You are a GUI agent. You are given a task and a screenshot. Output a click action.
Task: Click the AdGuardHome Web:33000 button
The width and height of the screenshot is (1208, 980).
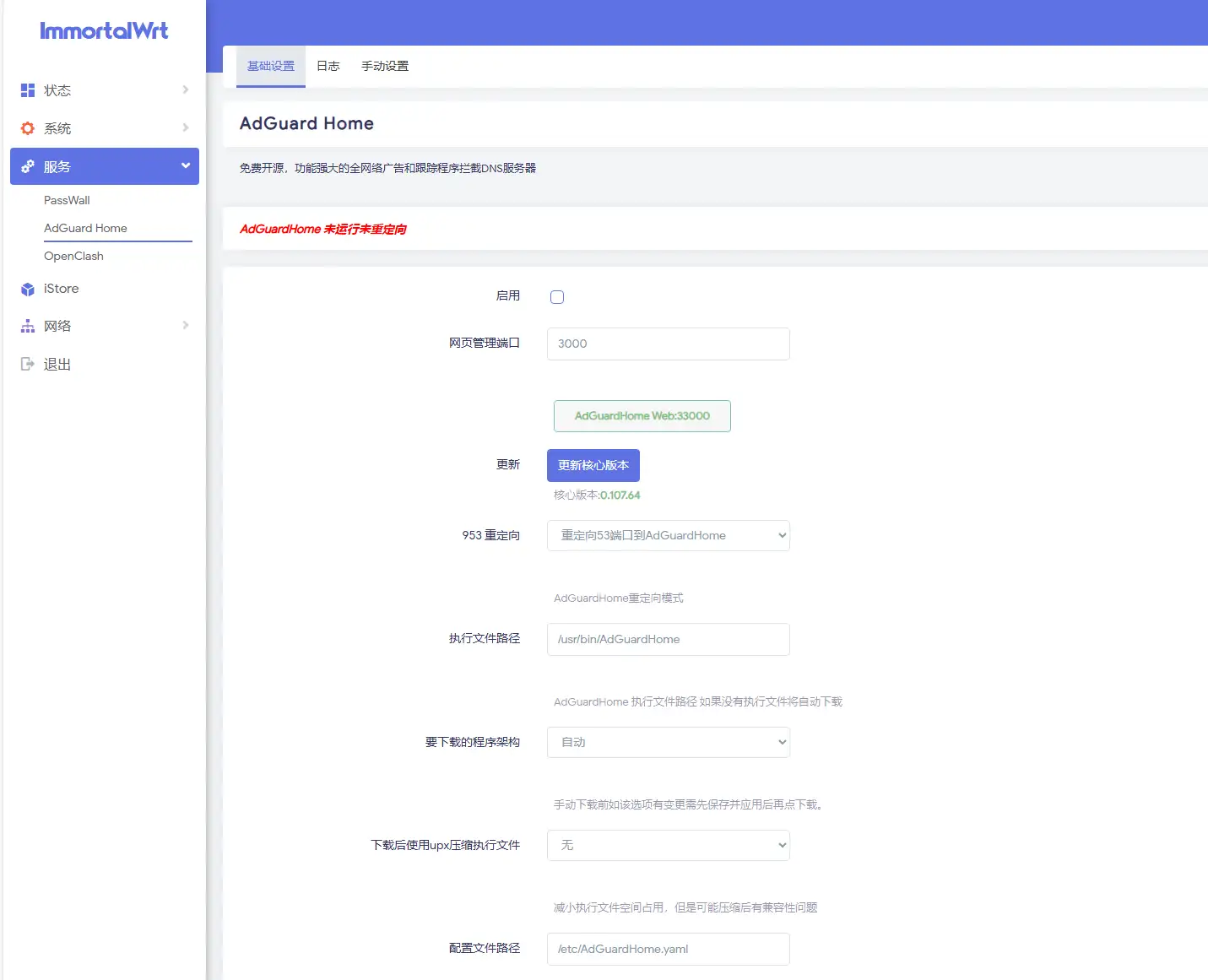(x=642, y=416)
